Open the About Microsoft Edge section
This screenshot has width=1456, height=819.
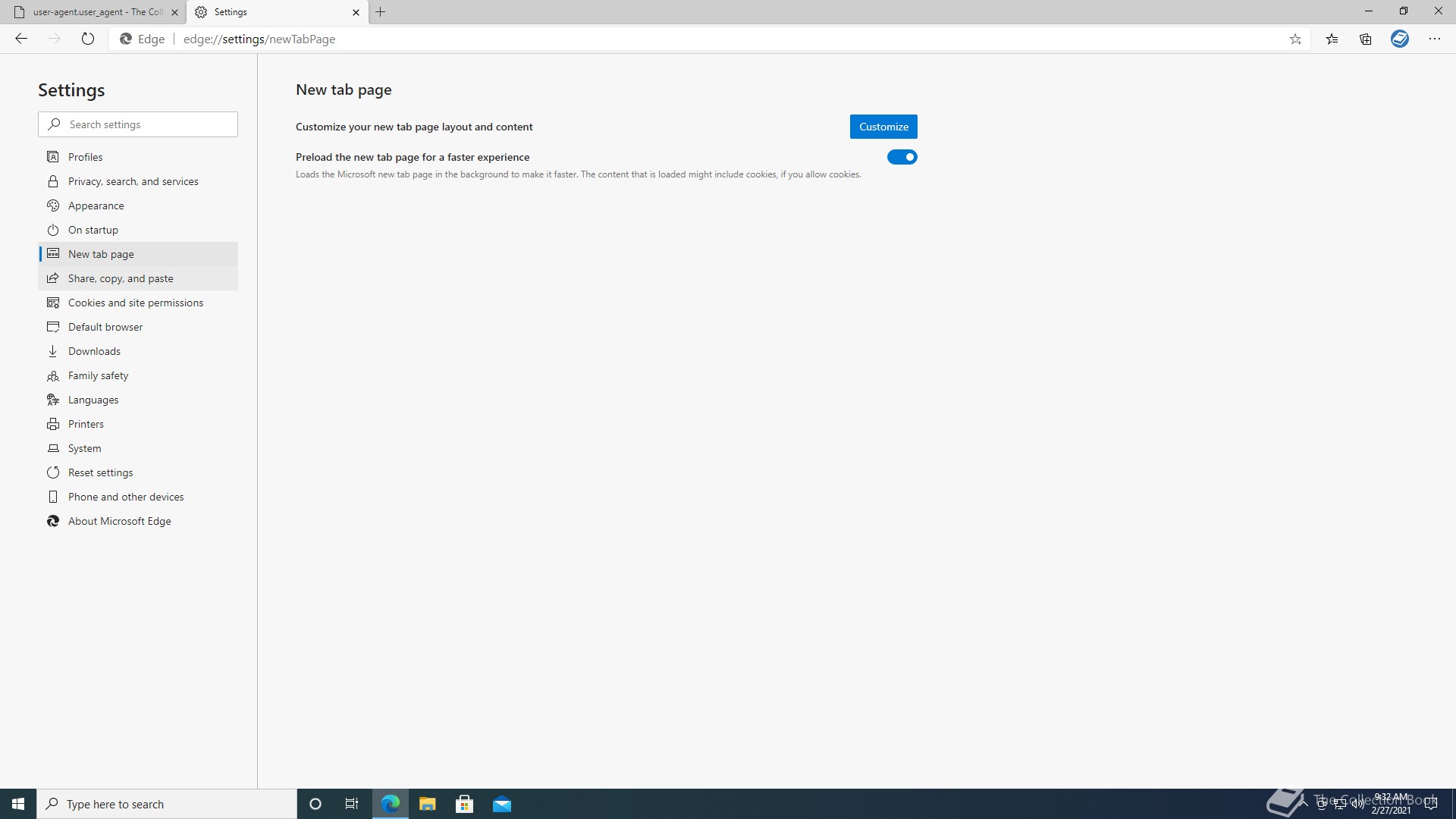(119, 521)
